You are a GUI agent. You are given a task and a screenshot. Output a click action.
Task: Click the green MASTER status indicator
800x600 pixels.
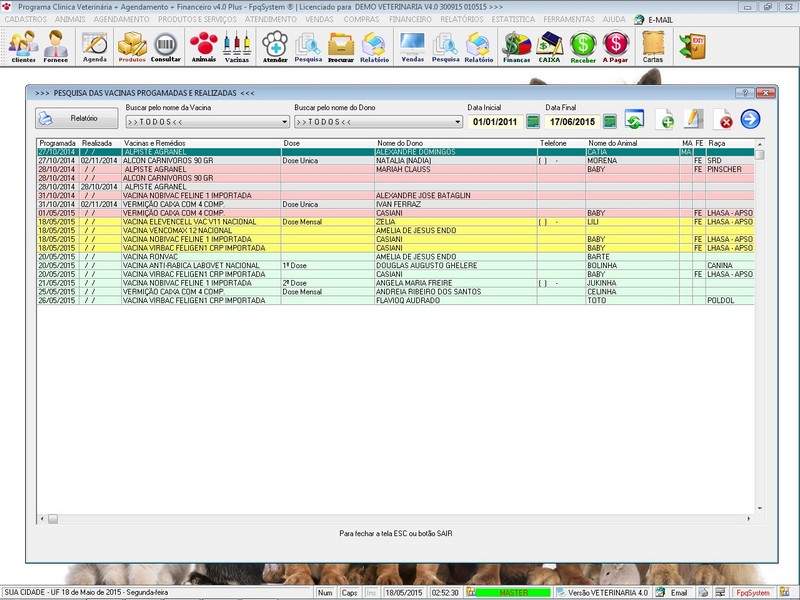(513, 592)
